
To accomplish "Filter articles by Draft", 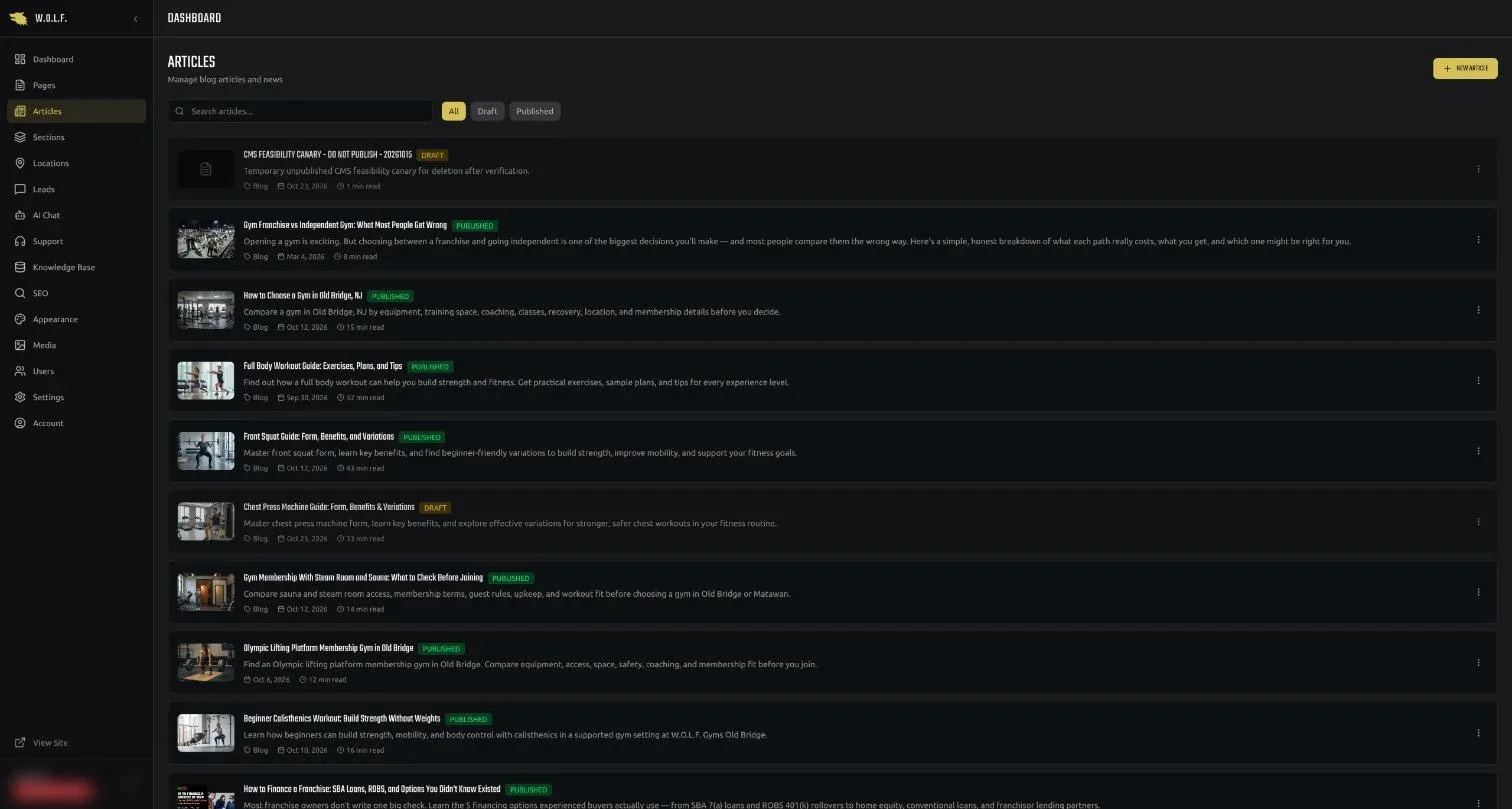I will click(487, 111).
